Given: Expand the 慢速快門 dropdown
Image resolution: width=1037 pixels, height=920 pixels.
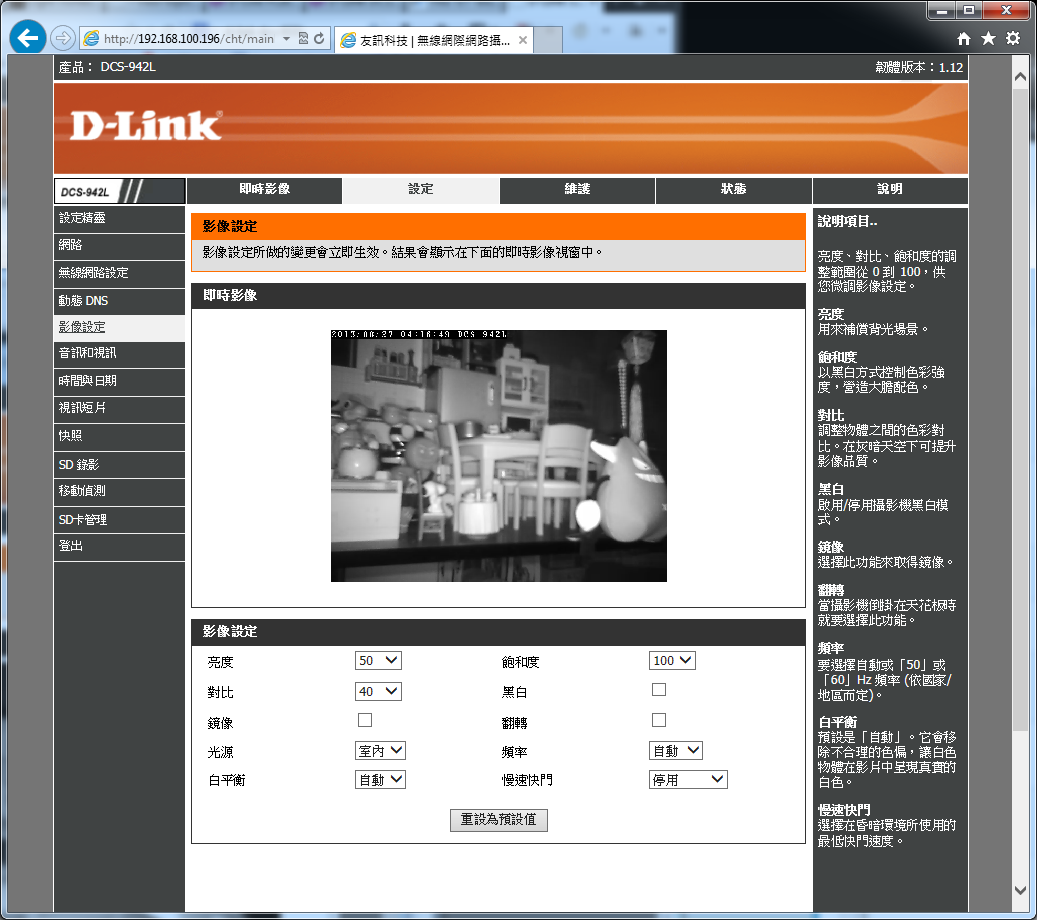Looking at the screenshot, I should (x=688, y=780).
